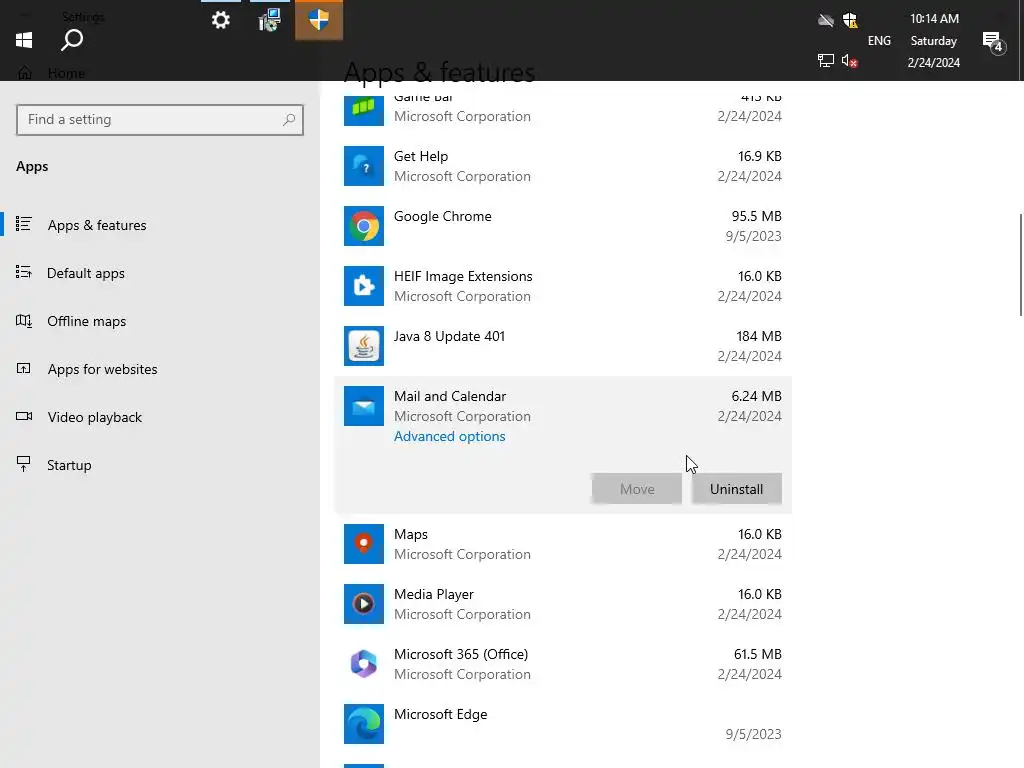
Task: Open the notification action center
Action: 993,43
